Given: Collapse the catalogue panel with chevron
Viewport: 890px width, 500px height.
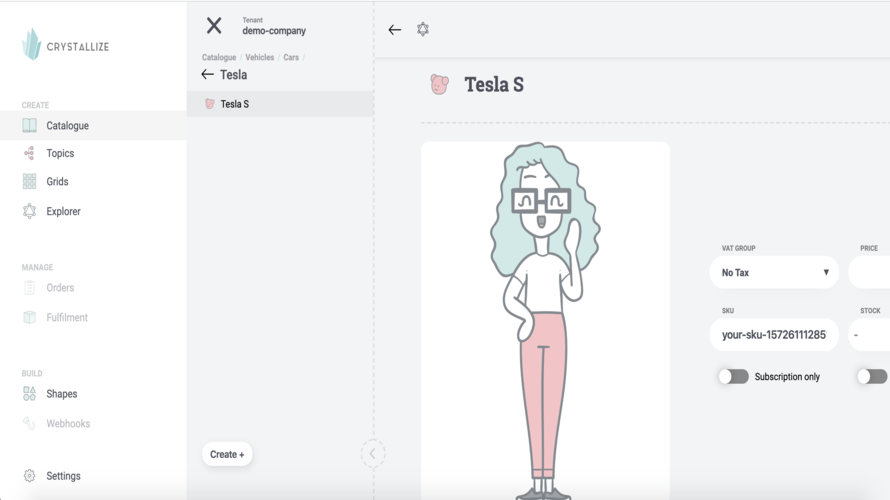Looking at the screenshot, I should click(373, 453).
